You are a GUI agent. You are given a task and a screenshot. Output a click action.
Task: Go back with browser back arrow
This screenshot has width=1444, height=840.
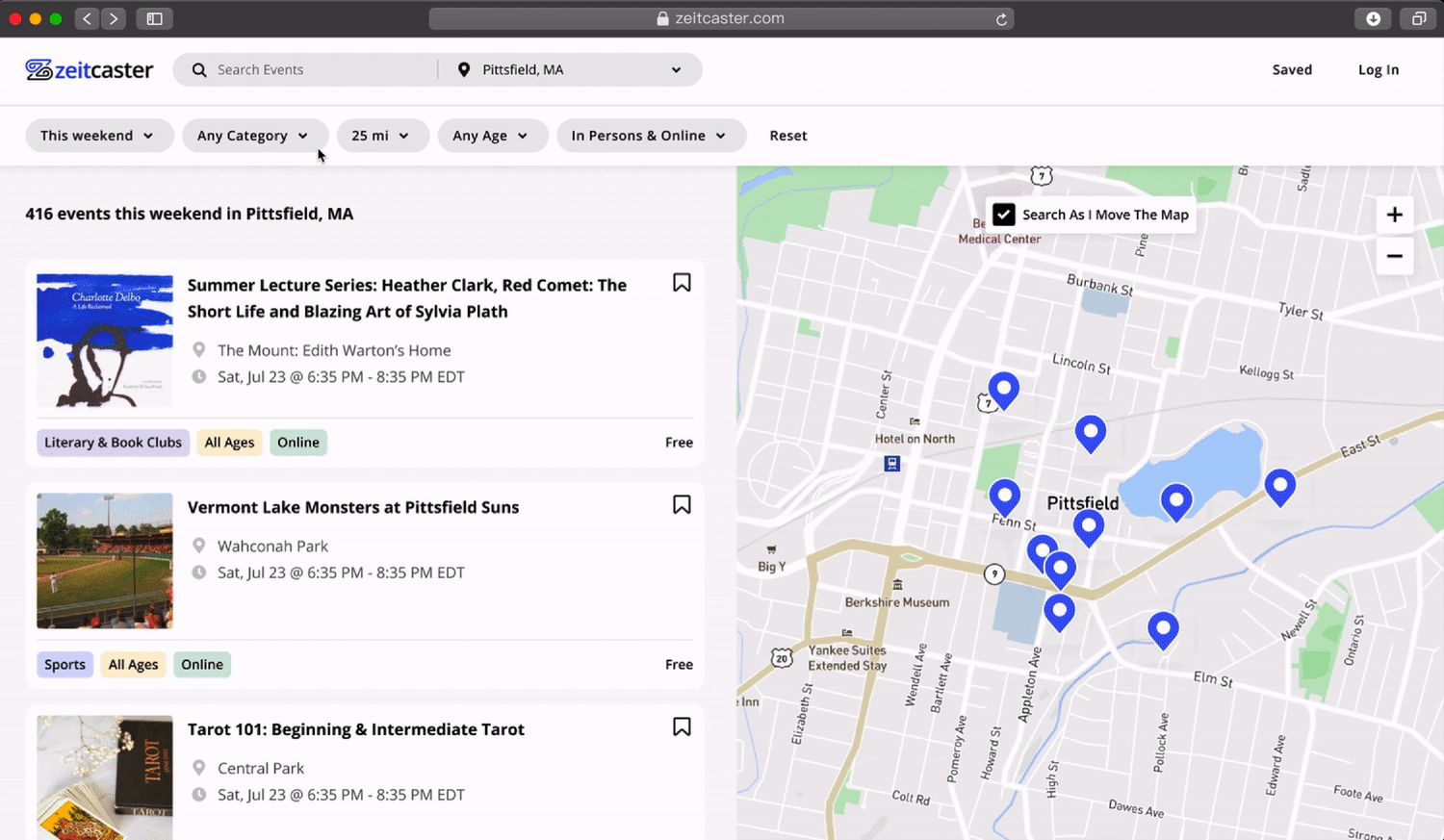[87, 18]
